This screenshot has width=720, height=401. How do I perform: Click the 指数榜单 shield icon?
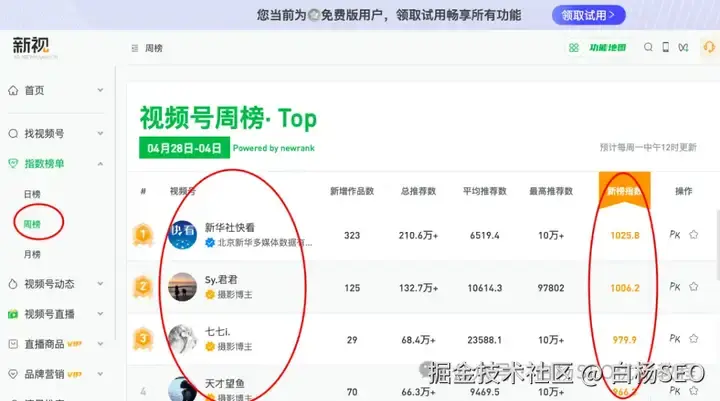coord(13,164)
